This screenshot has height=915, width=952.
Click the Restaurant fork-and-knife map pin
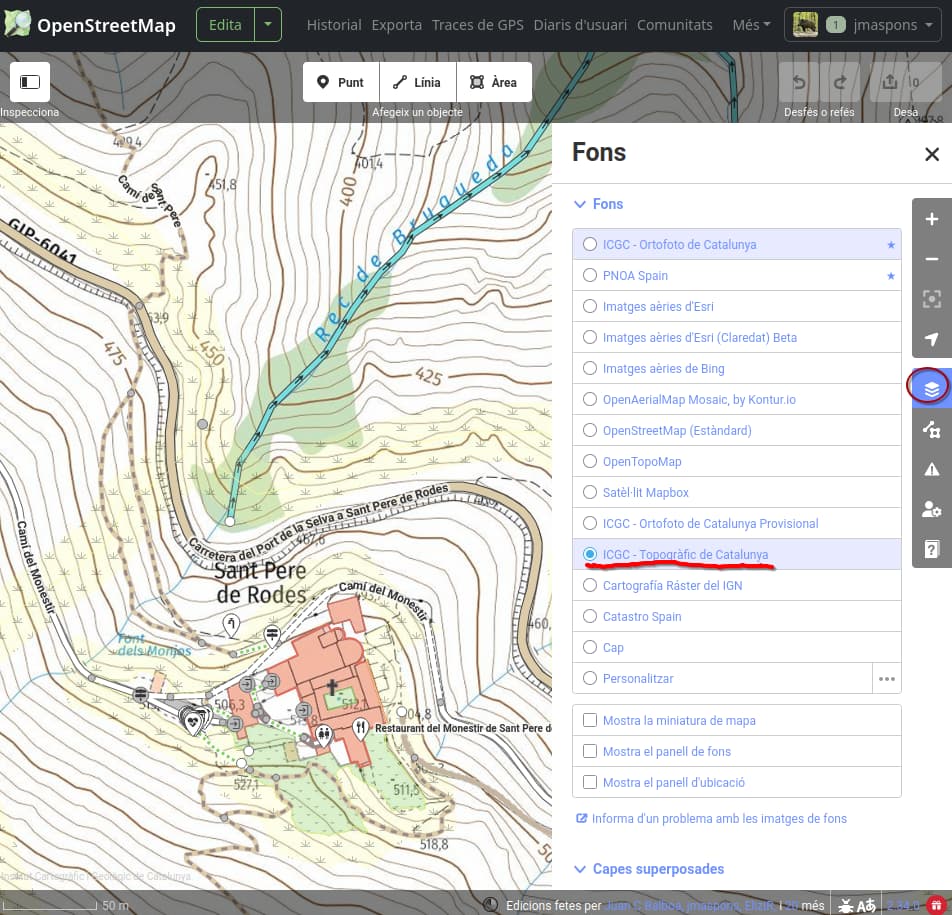[x=361, y=727]
